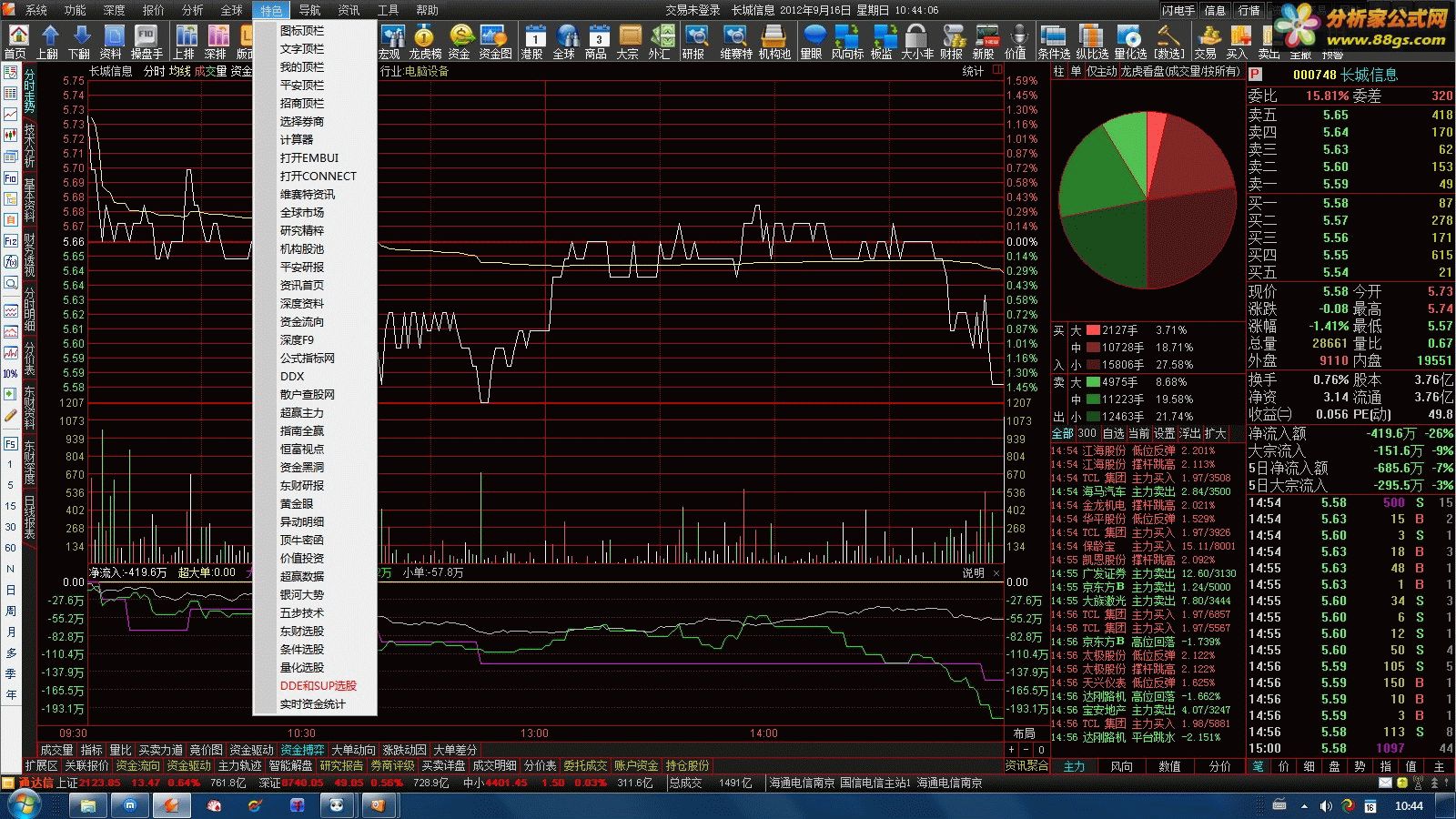The width and height of the screenshot is (1456, 819).
Task: Open the 外汇 forex icon
Action: (x=661, y=42)
